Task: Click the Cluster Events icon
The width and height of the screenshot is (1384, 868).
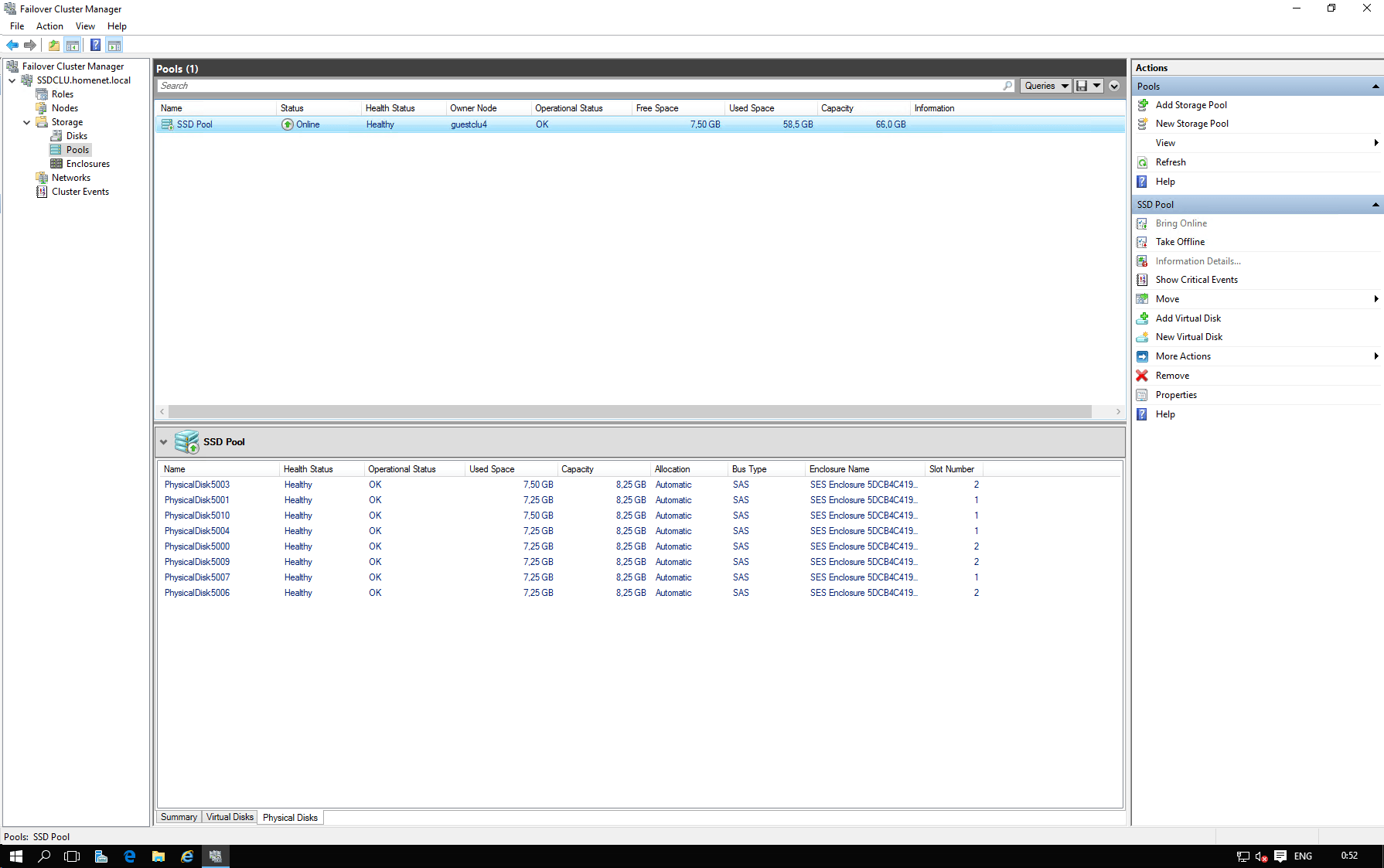Action: click(x=42, y=192)
